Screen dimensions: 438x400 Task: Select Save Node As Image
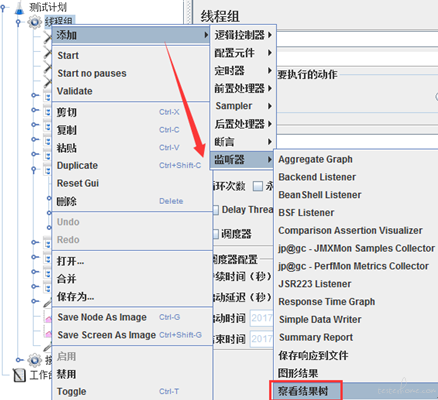[x=132, y=317]
